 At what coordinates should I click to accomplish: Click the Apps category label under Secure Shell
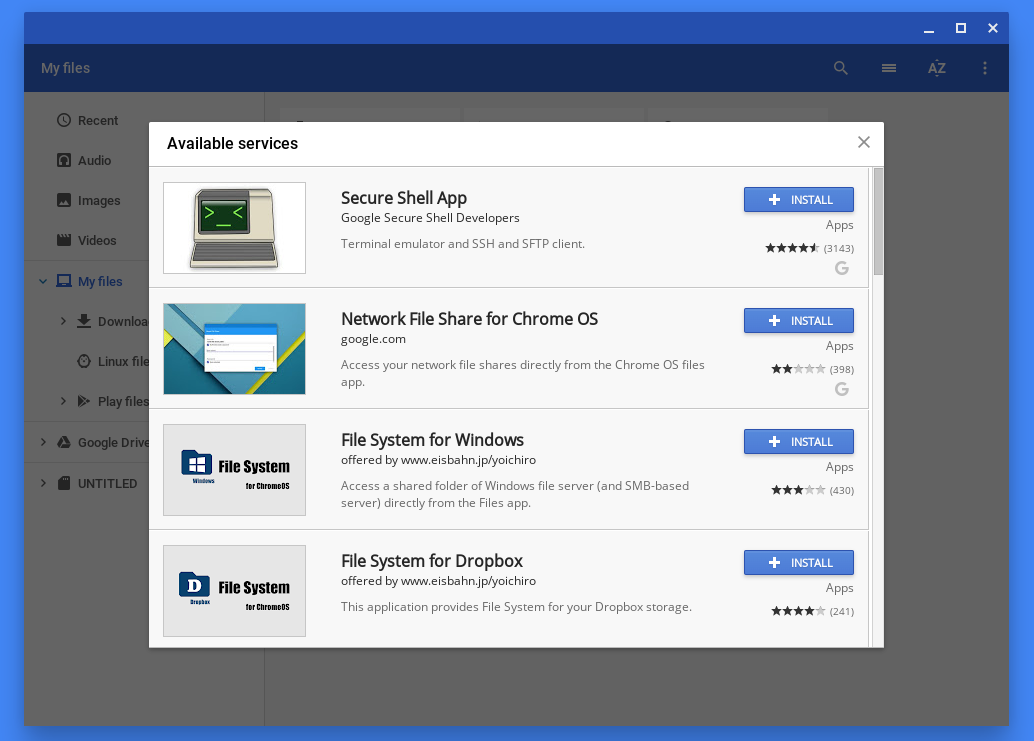pos(839,225)
